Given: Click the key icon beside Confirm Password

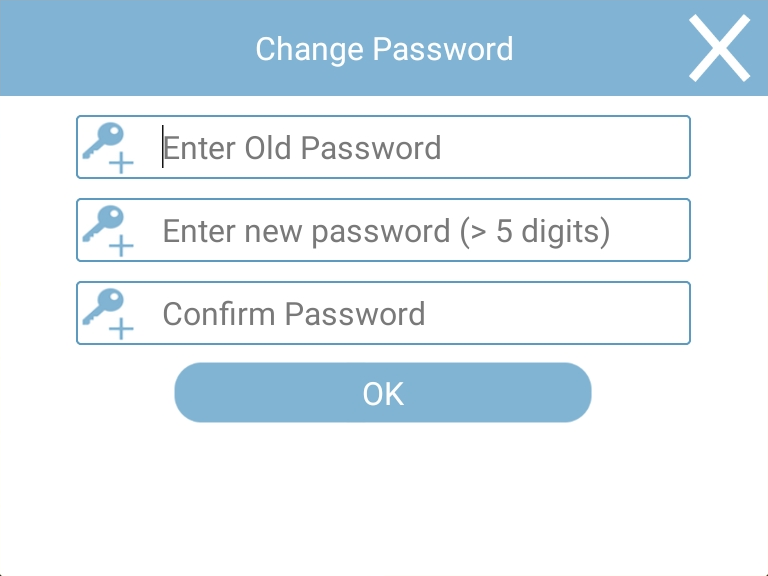Looking at the screenshot, I should 103,307.
